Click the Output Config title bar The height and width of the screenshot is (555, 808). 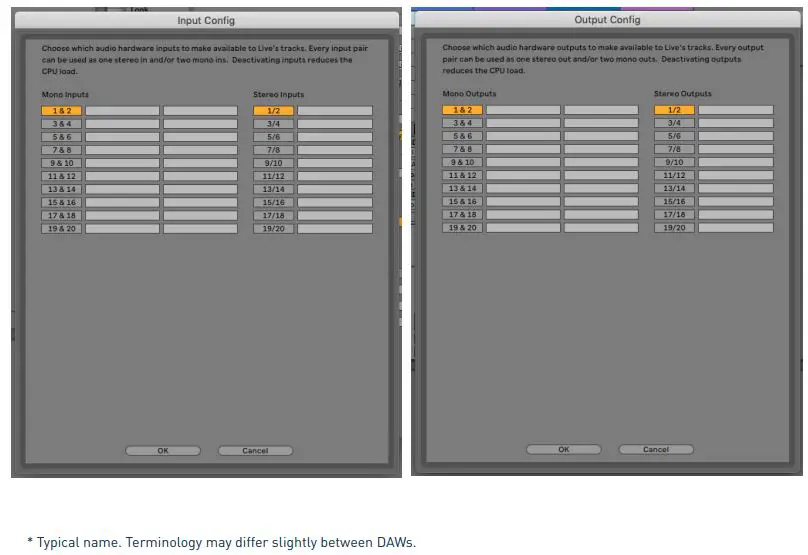(x=607, y=20)
